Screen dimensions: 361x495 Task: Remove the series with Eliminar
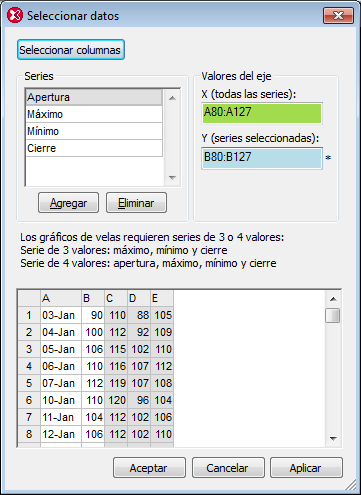[136, 203]
